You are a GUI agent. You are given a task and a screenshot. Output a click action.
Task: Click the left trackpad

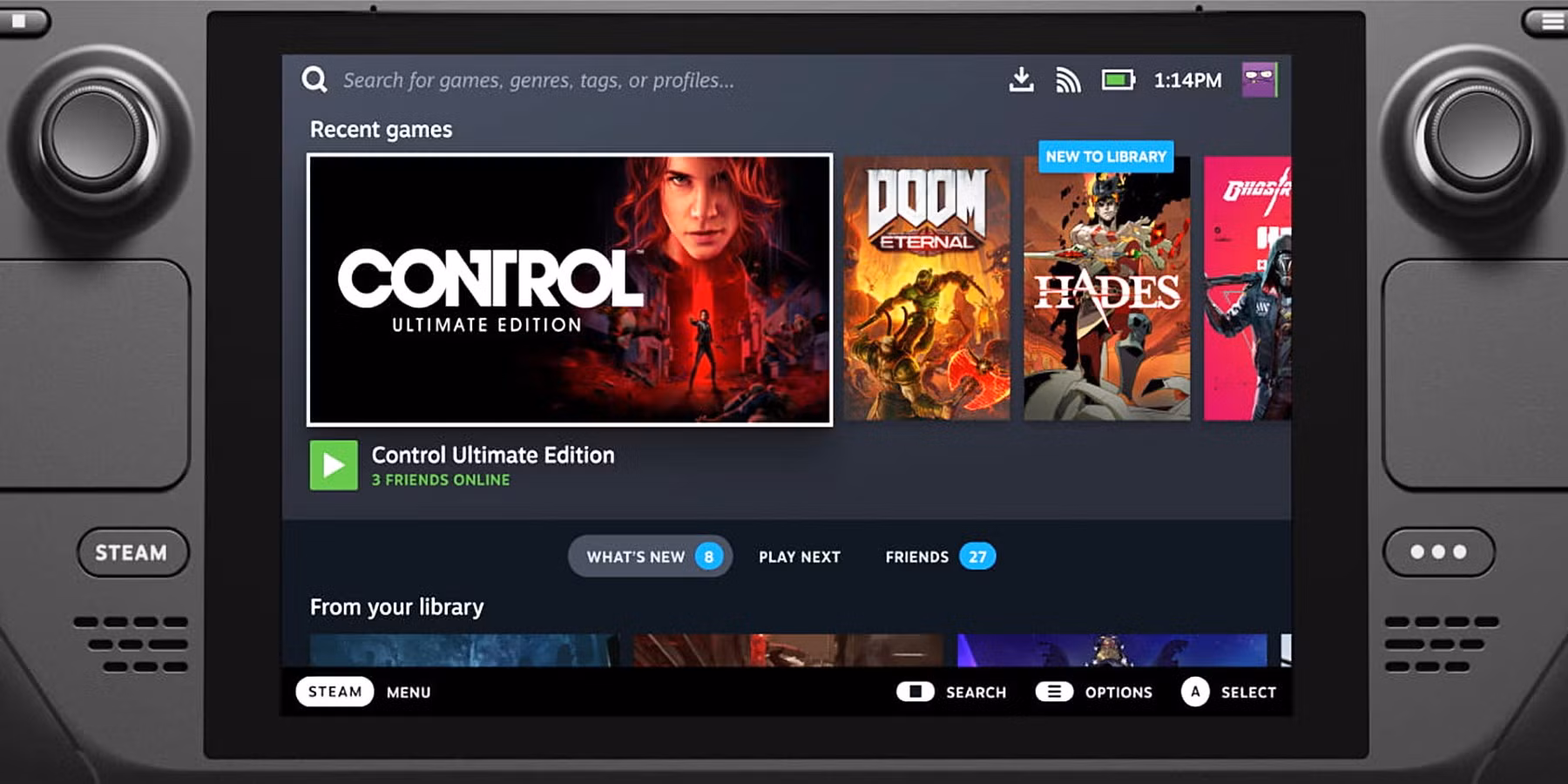[x=93, y=374]
